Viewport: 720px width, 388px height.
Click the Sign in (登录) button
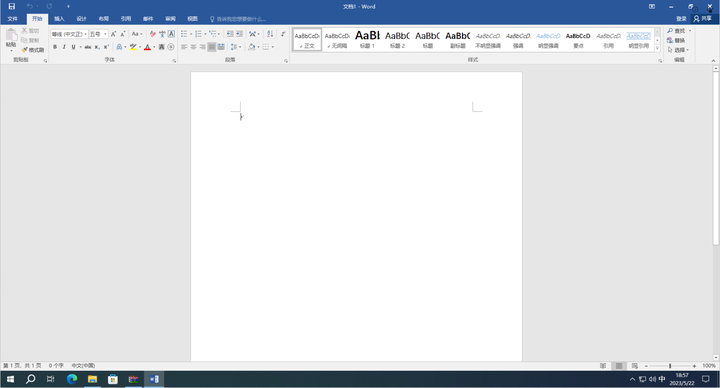pyautogui.click(x=681, y=18)
